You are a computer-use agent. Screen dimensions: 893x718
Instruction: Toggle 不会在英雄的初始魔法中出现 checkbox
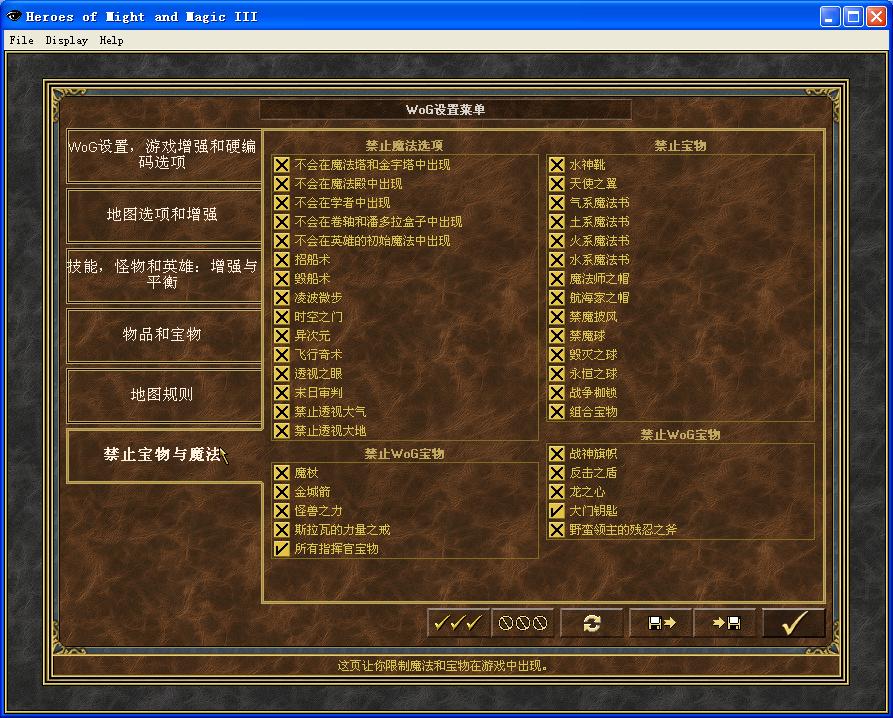281,240
